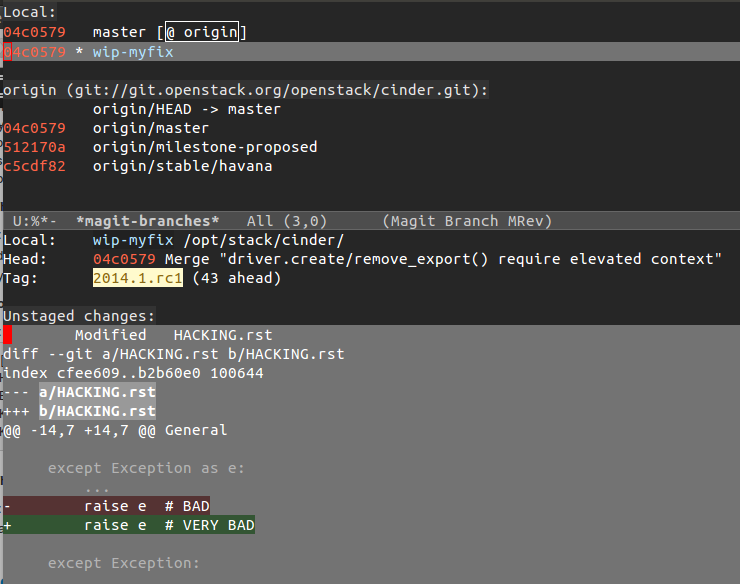Select origin/stable/havana branch

[182, 166]
